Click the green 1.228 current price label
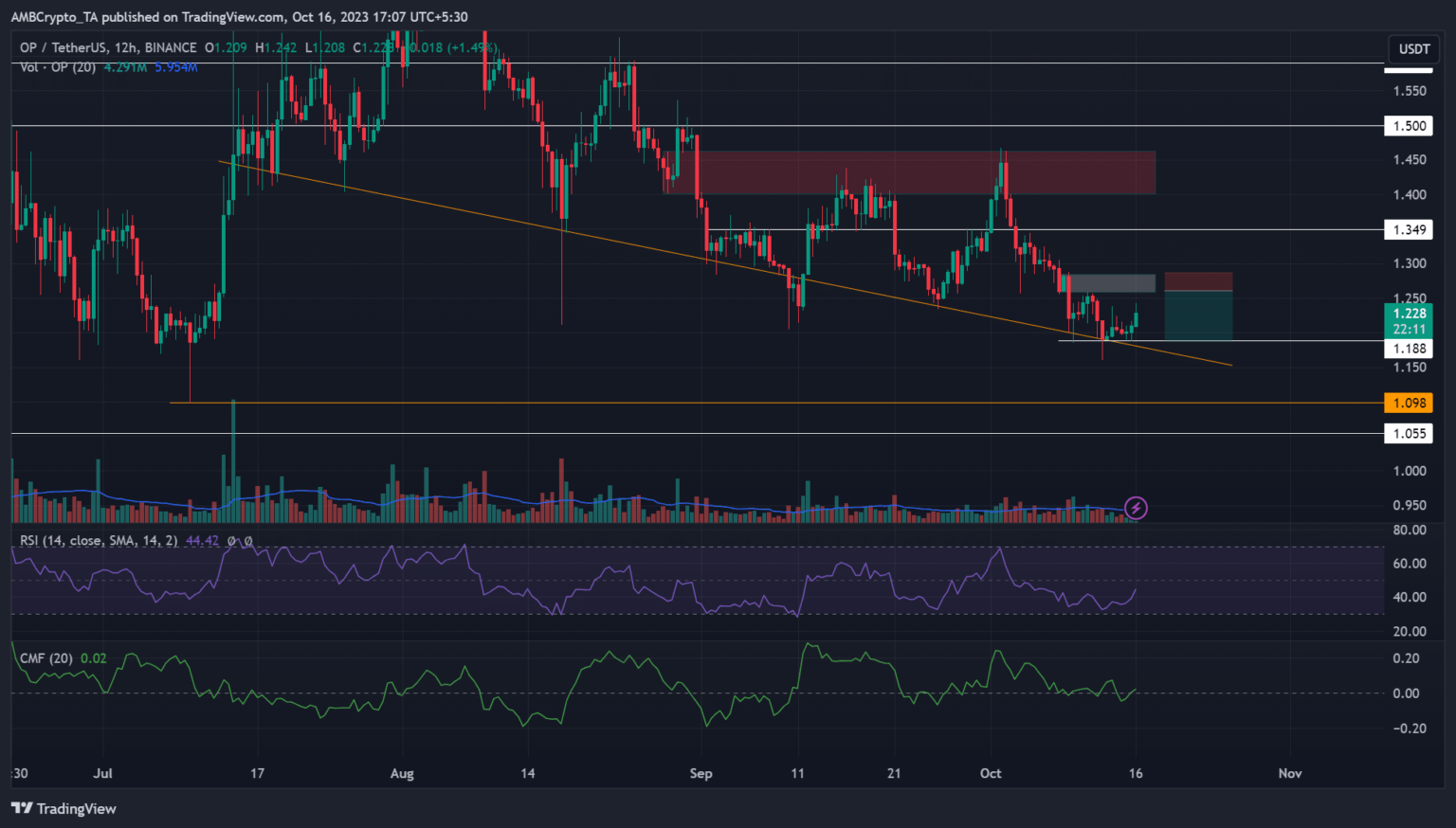1456x828 pixels. pos(1409,314)
